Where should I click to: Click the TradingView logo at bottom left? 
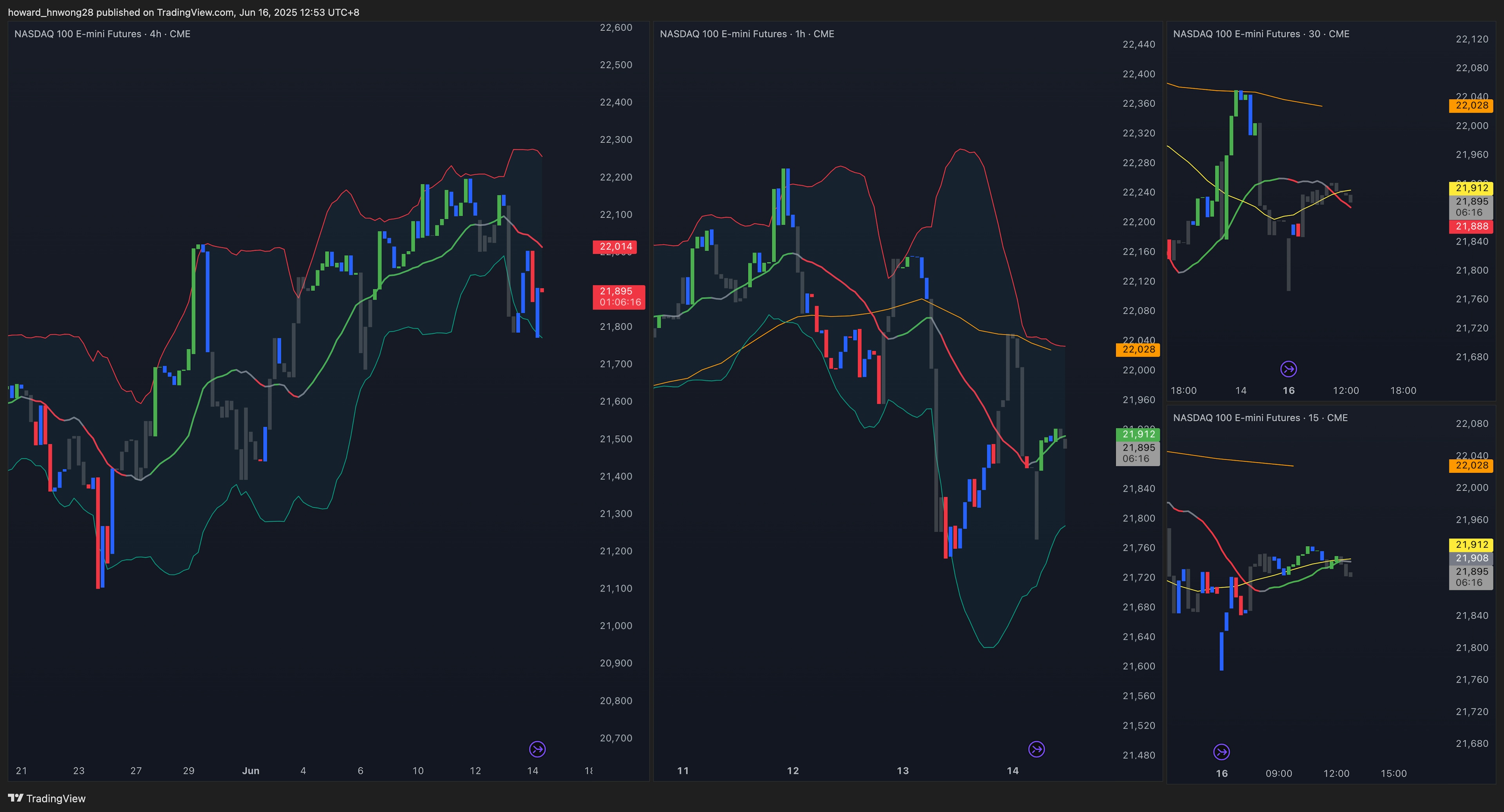(x=47, y=798)
